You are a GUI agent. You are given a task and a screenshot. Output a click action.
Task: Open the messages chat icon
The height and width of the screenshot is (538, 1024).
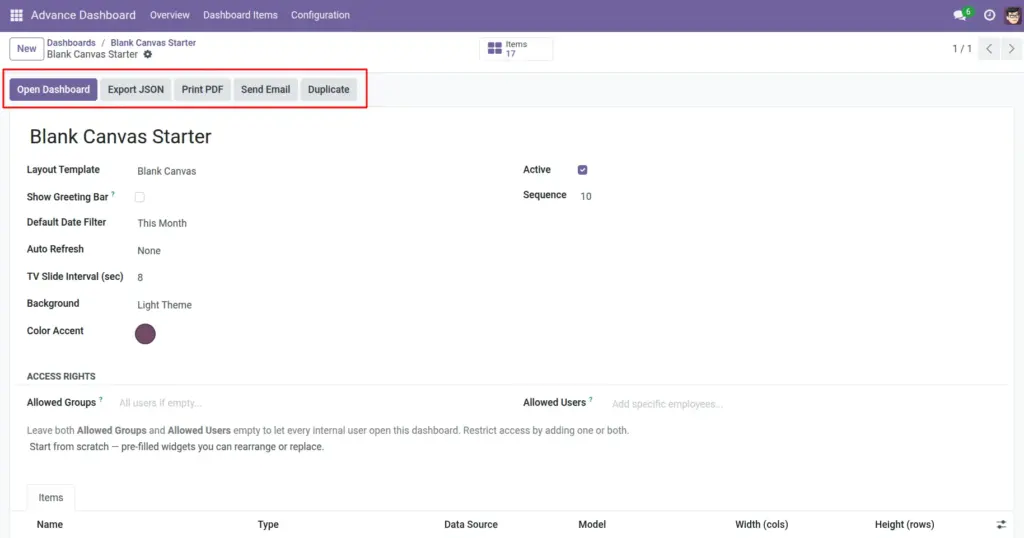(x=961, y=15)
